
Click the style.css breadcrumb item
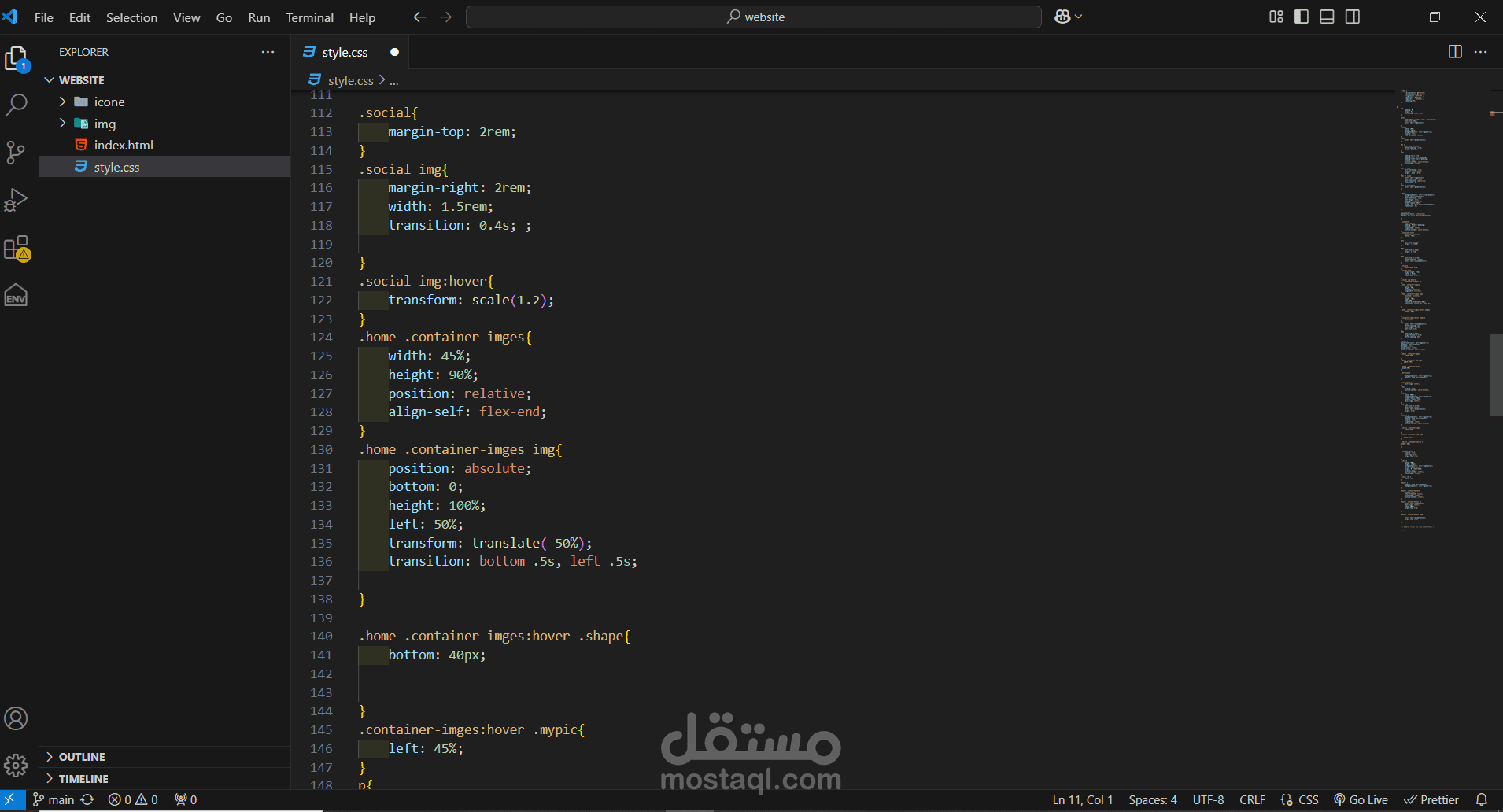[350, 80]
